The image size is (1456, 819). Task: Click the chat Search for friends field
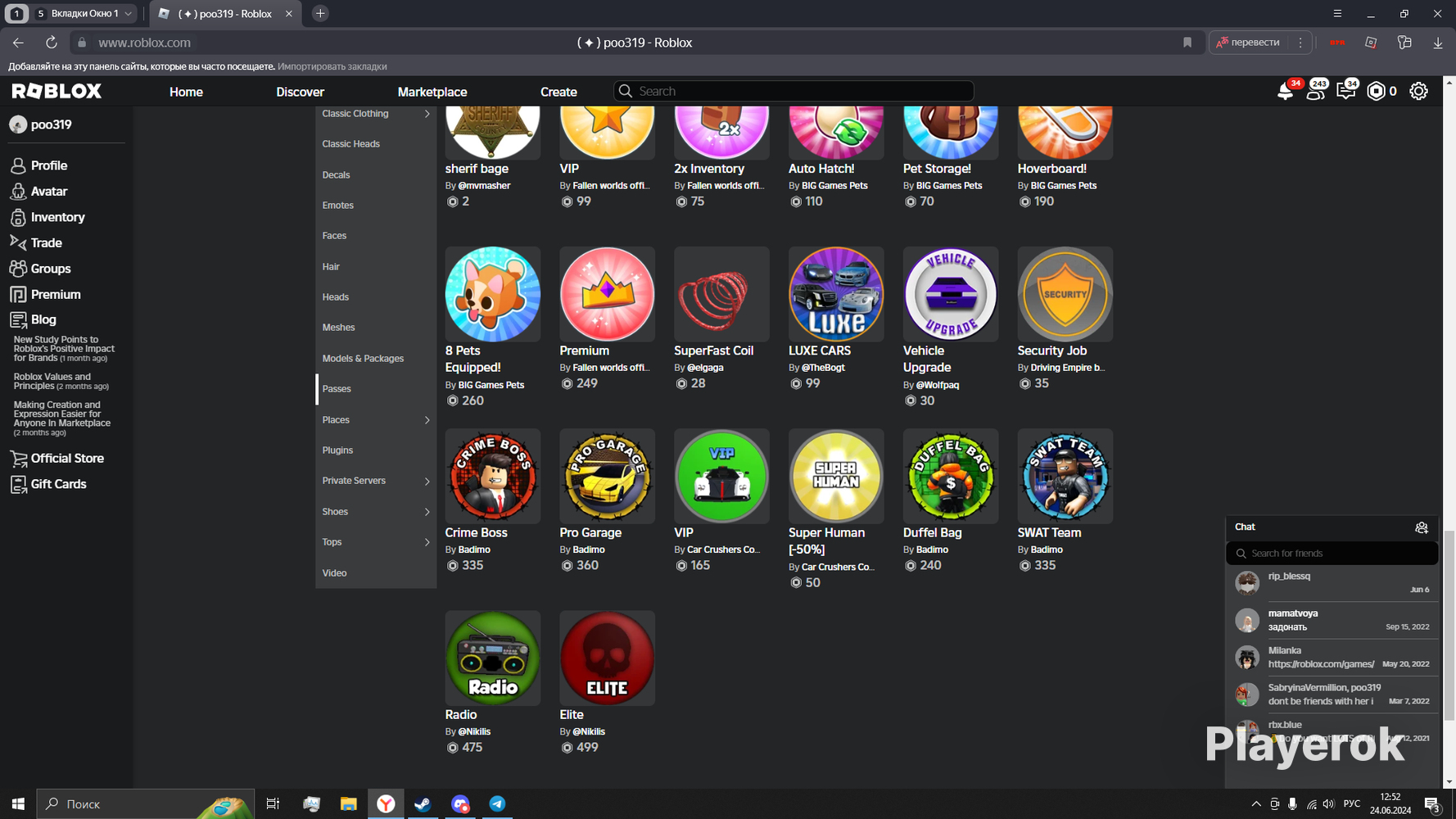1332,554
